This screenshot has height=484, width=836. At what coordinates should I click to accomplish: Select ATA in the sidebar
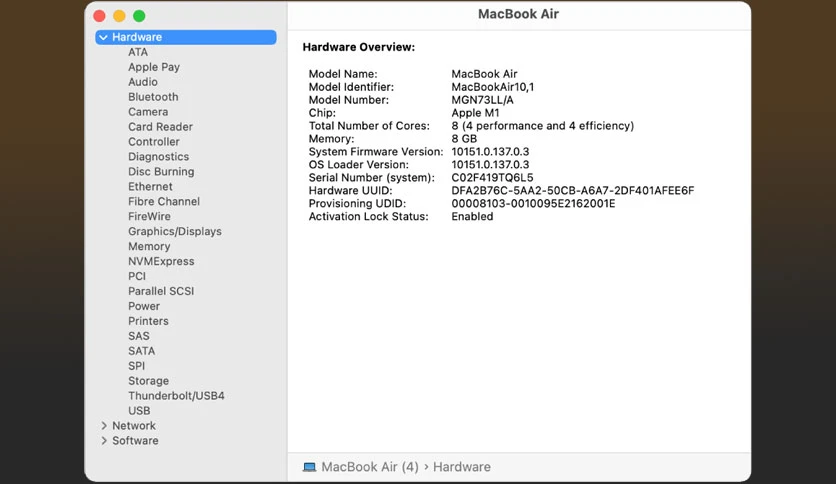(138, 52)
